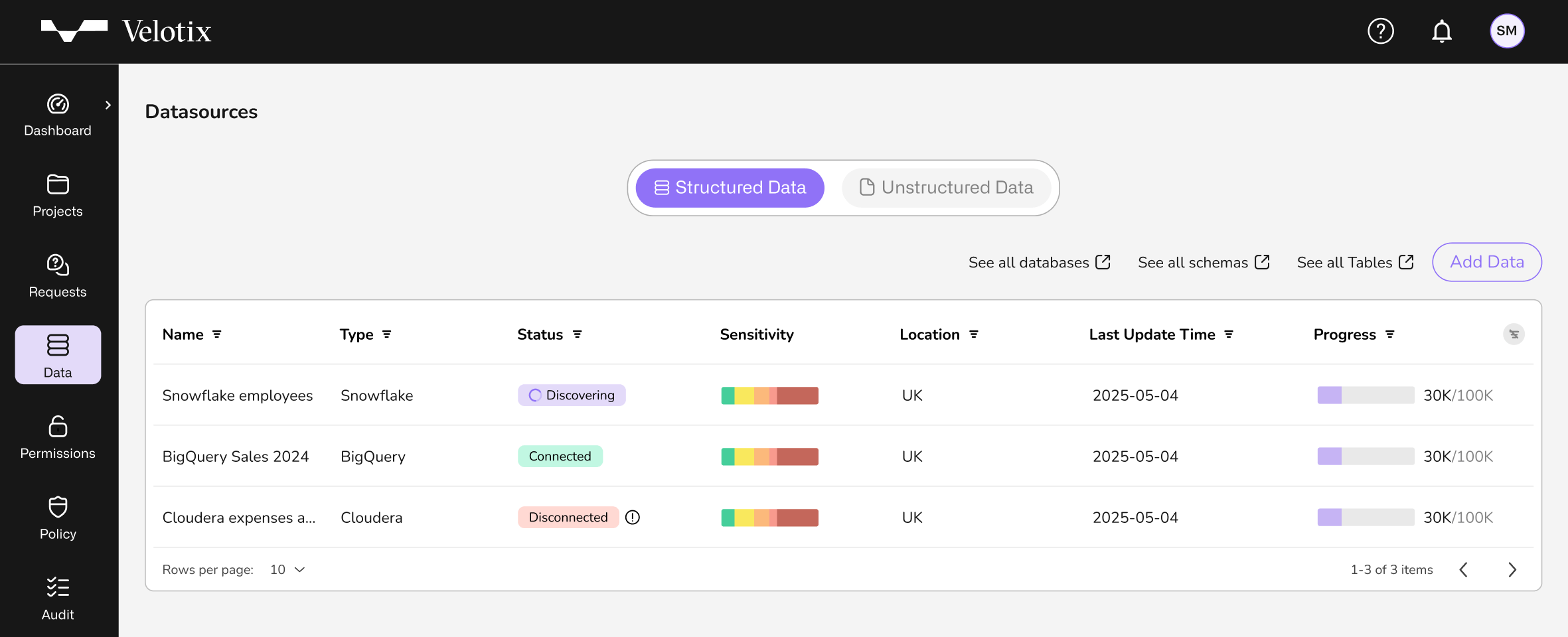Click the Datasources page heading
The height and width of the screenshot is (637, 1568).
(x=201, y=111)
